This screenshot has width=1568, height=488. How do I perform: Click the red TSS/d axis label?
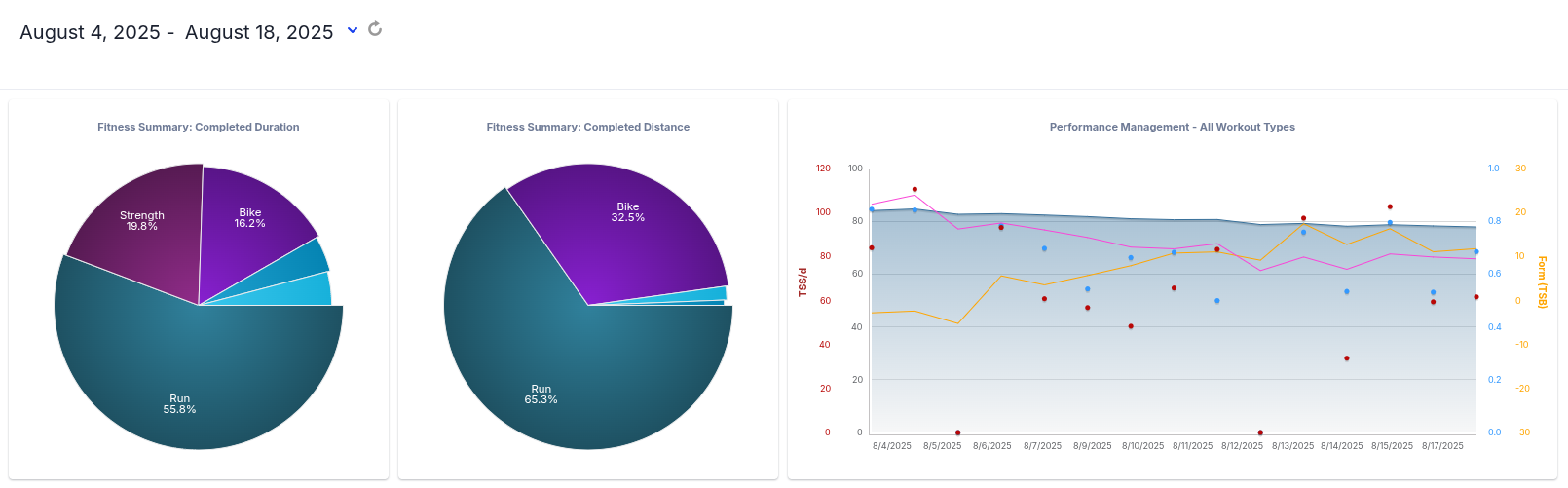click(x=803, y=282)
